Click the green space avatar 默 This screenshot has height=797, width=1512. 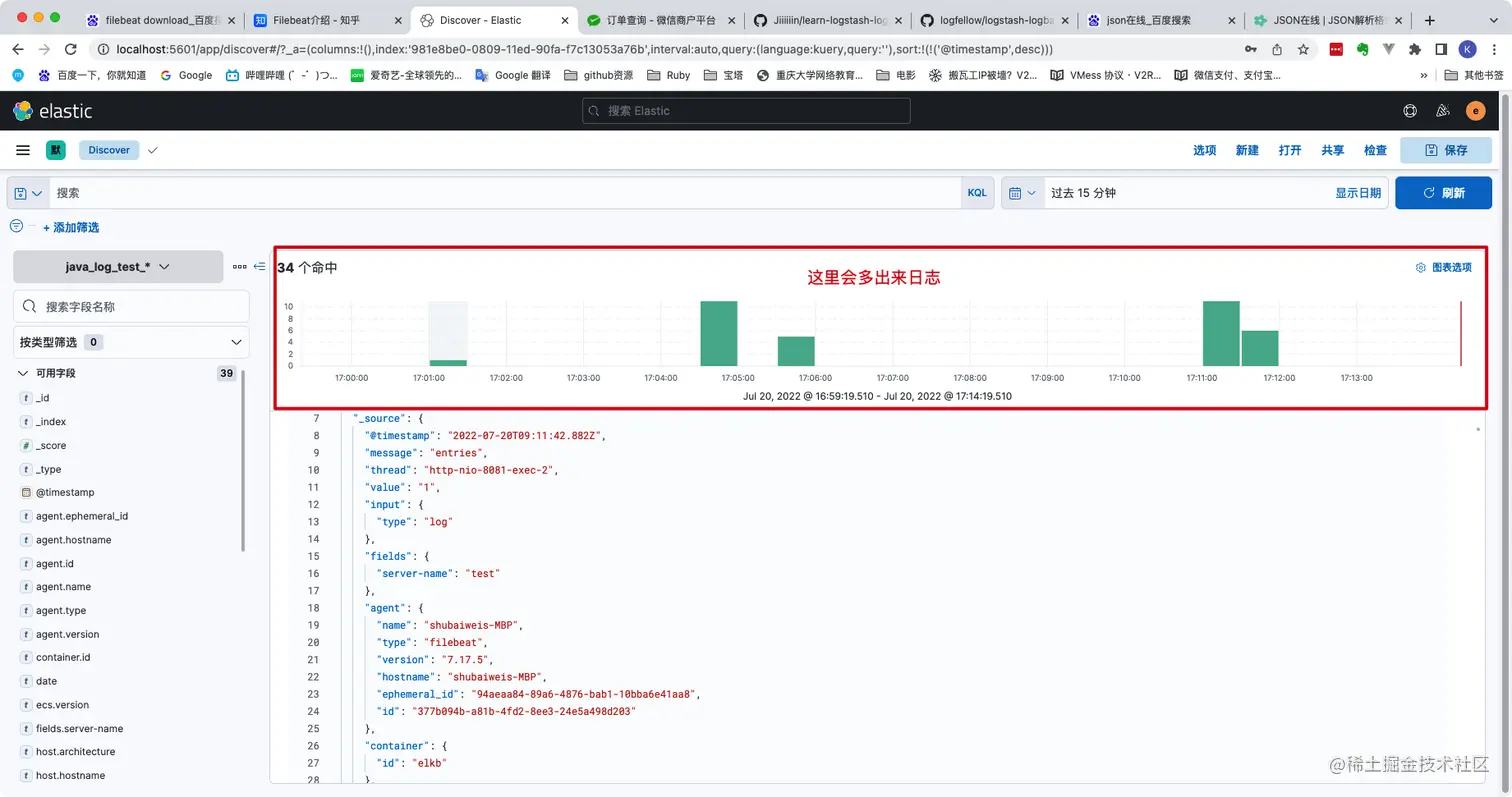click(55, 150)
